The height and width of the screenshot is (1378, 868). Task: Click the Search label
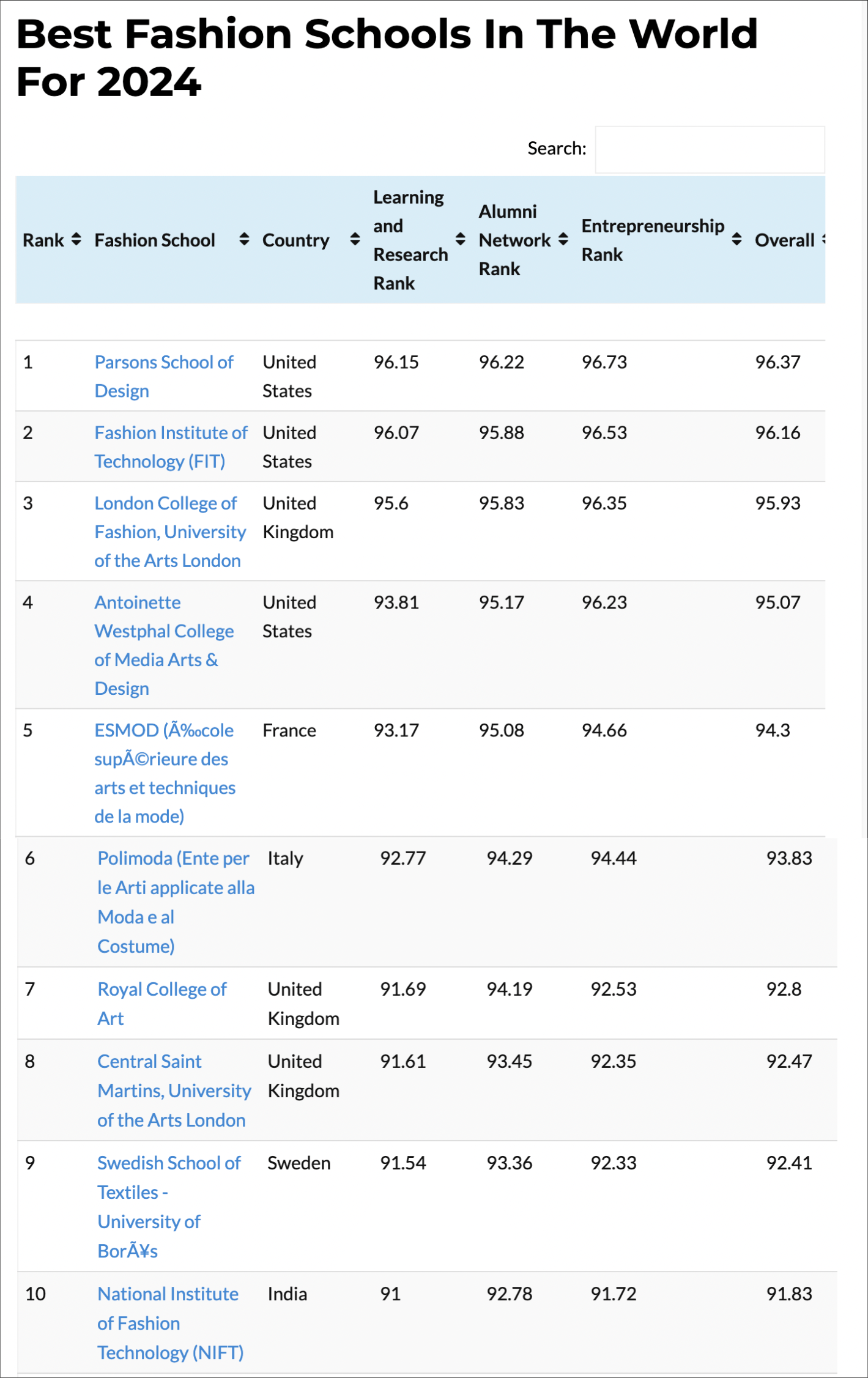click(x=557, y=148)
